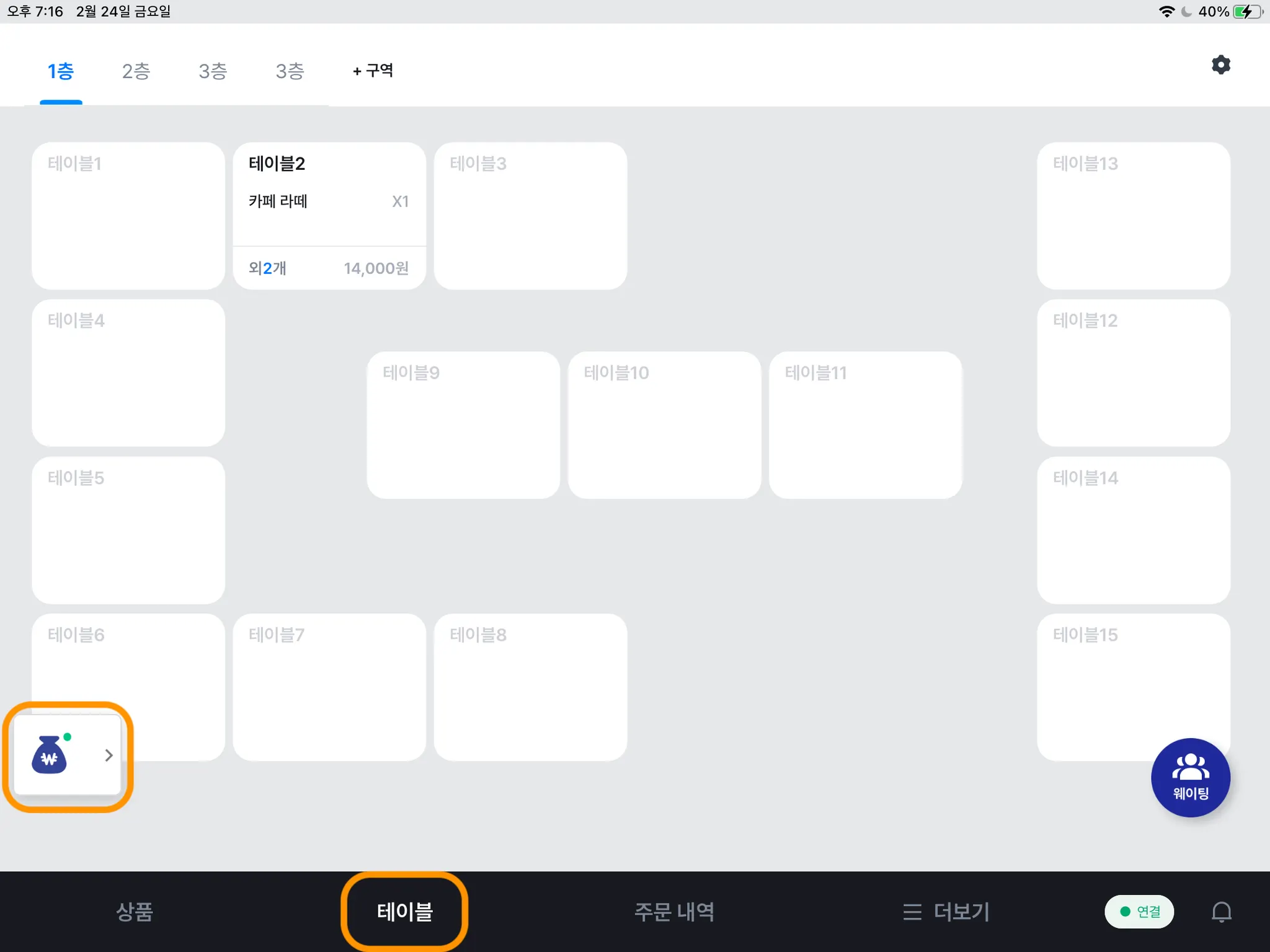Add a new zone with + 구역
Viewport: 1270px width, 952px height.
pos(373,71)
